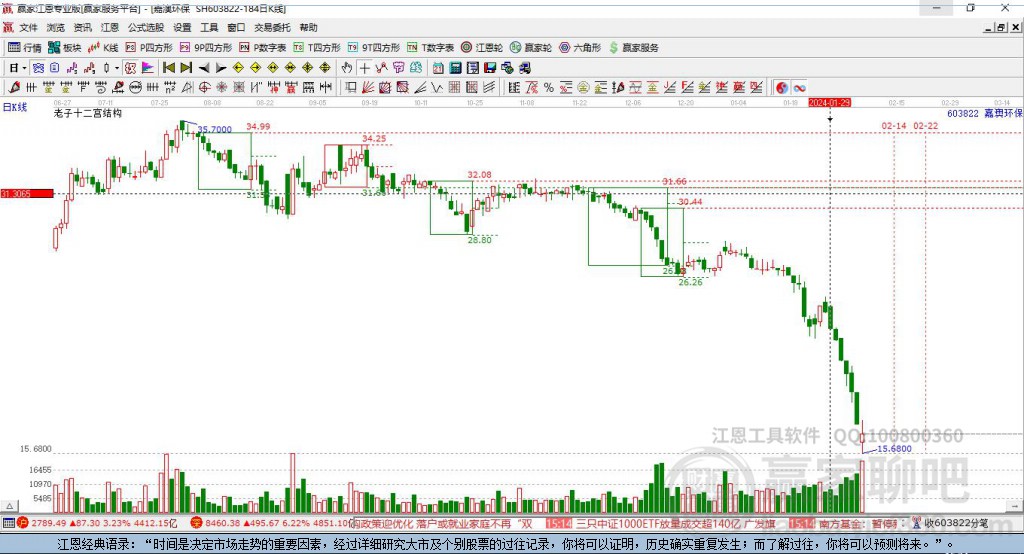Click the zigzag V-line tool icon
Viewport: 1024px width, 554px height.
436,88
